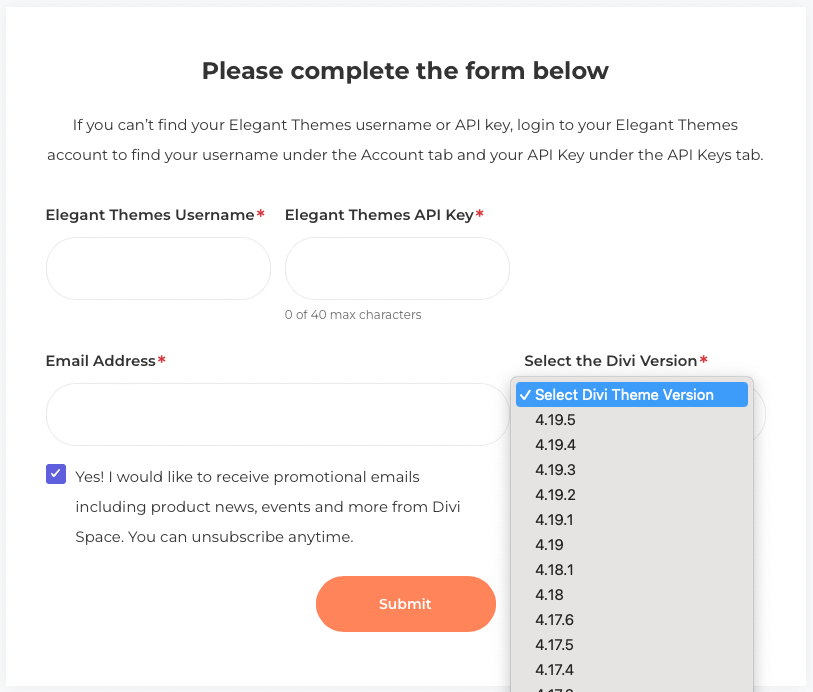The height and width of the screenshot is (692, 813).
Task: Click the Submit button
Action: pyautogui.click(x=405, y=604)
